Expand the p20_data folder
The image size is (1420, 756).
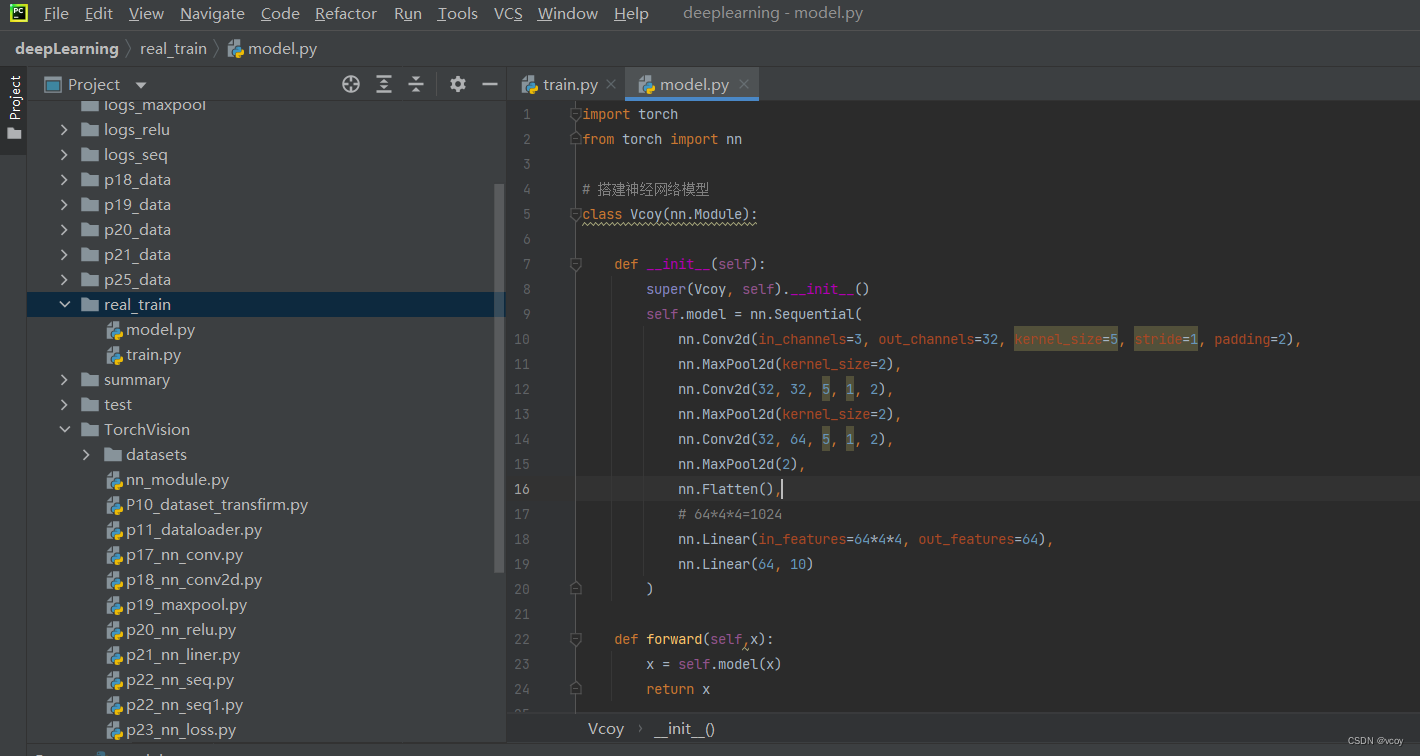coord(65,230)
